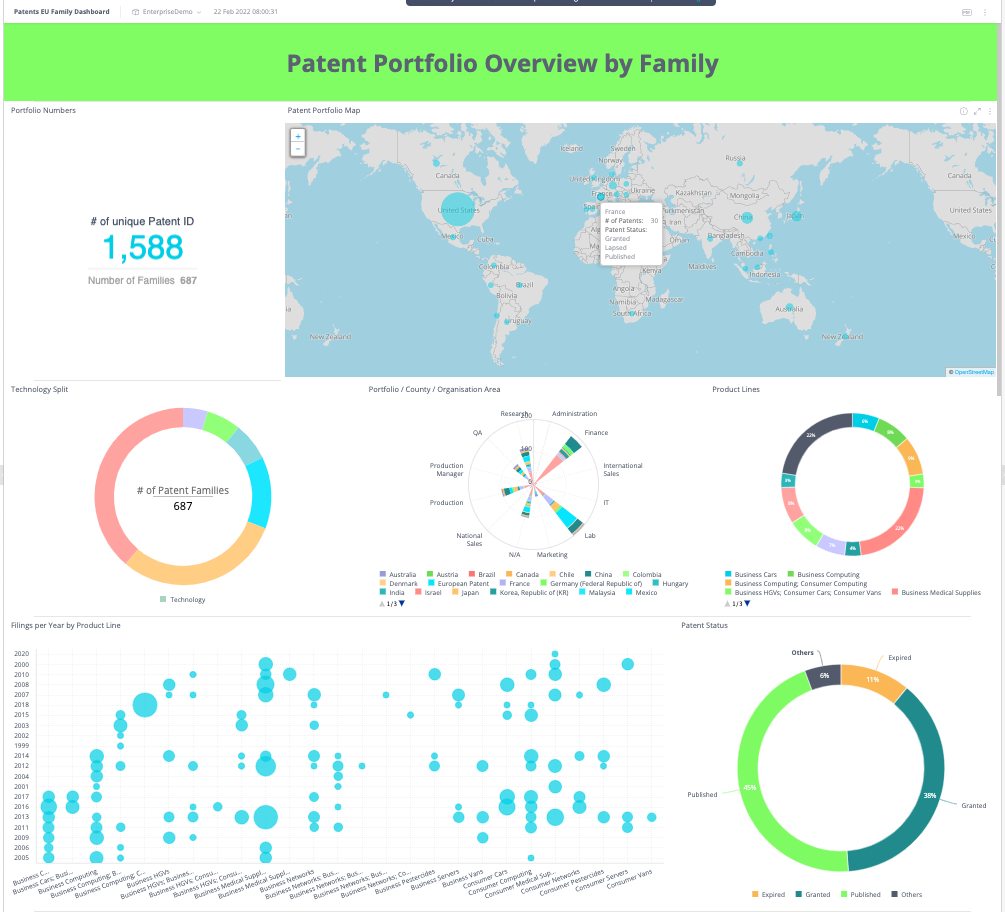Click the Technology Split widget title
The height and width of the screenshot is (912, 1005).
click(39, 389)
